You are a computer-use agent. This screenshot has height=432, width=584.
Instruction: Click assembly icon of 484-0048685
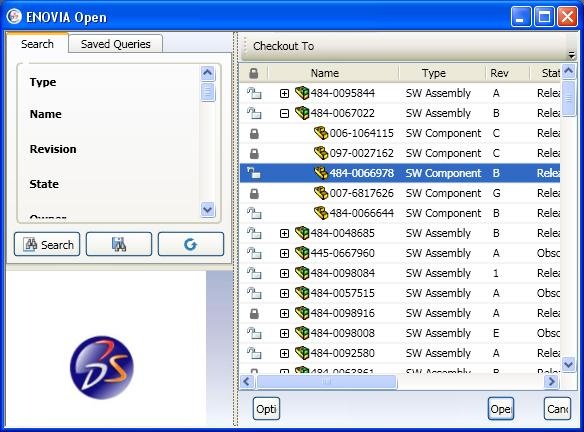[x=302, y=233]
